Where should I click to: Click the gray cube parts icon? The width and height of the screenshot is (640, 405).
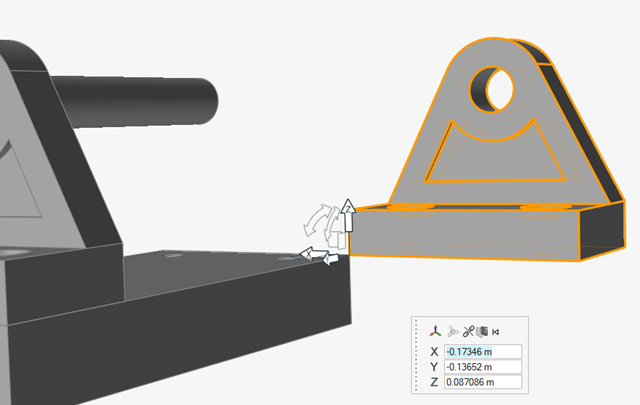481,330
